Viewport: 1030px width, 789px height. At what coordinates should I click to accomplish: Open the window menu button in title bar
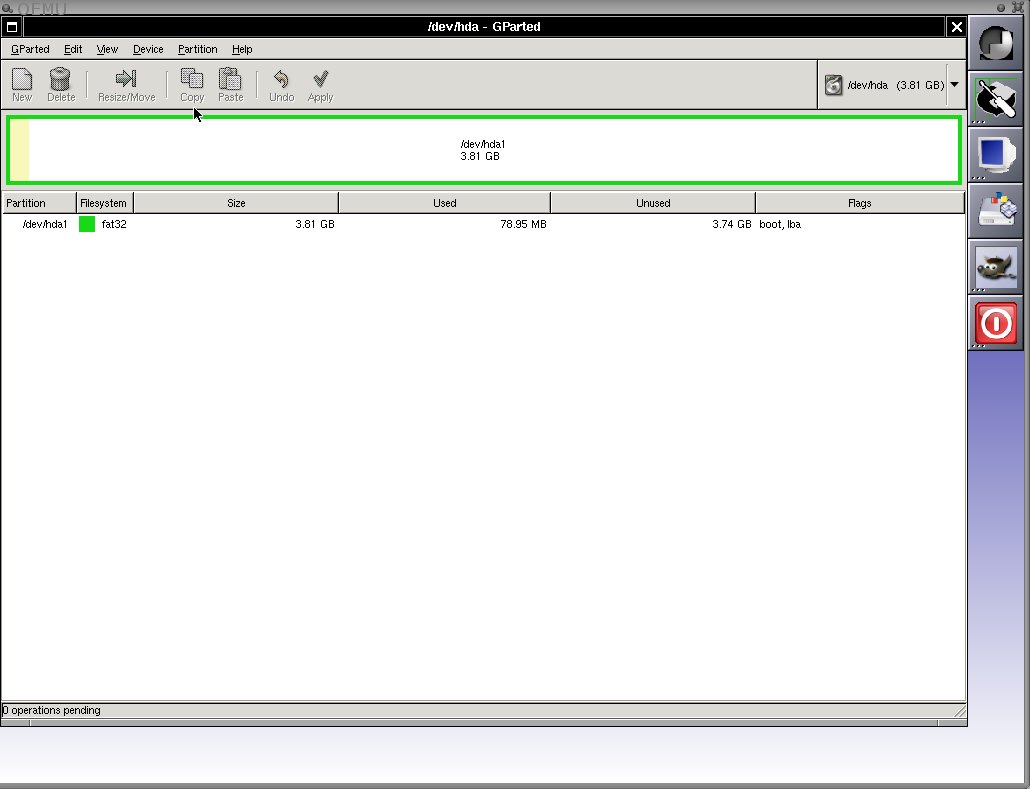point(12,27)
